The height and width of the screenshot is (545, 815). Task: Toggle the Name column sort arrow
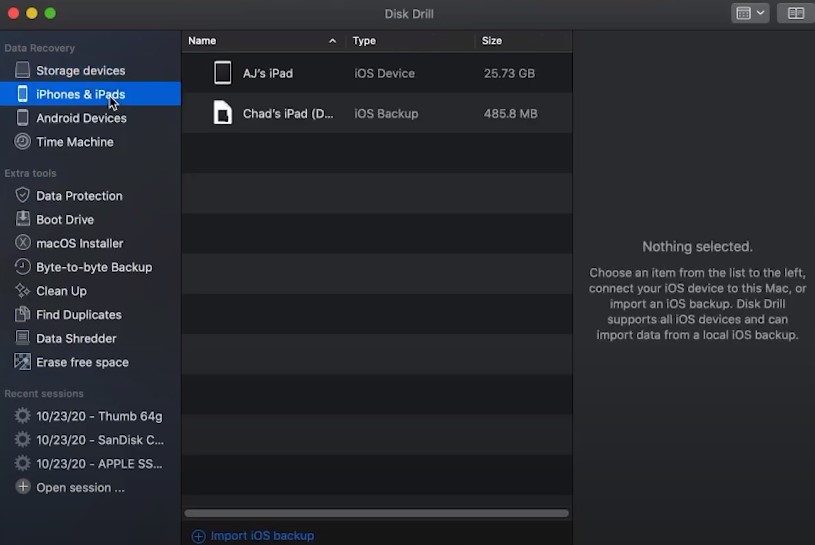click(x=333, y=41)
